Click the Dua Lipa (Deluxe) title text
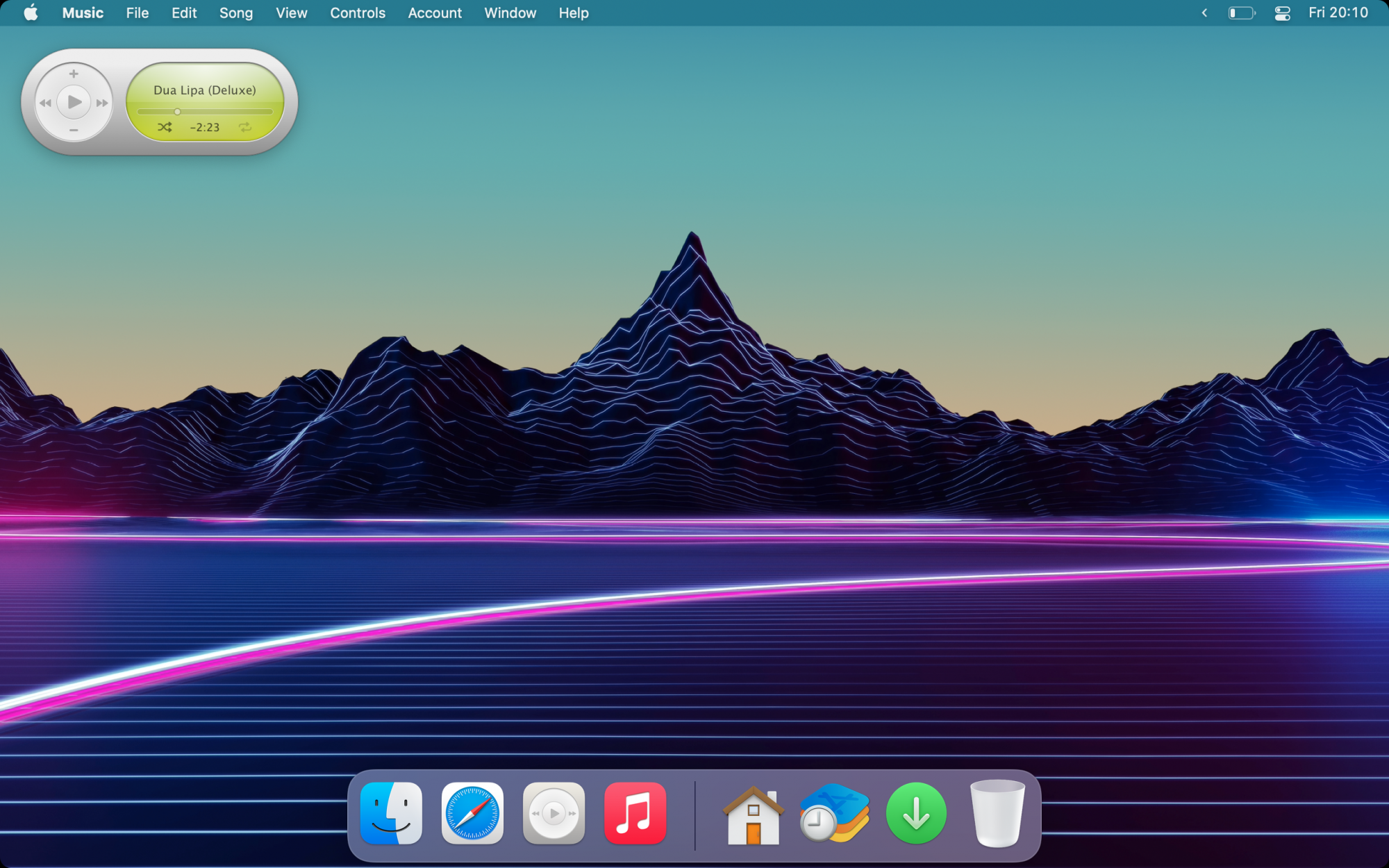The image size is (1389, 868). click(x=205, y=90)
